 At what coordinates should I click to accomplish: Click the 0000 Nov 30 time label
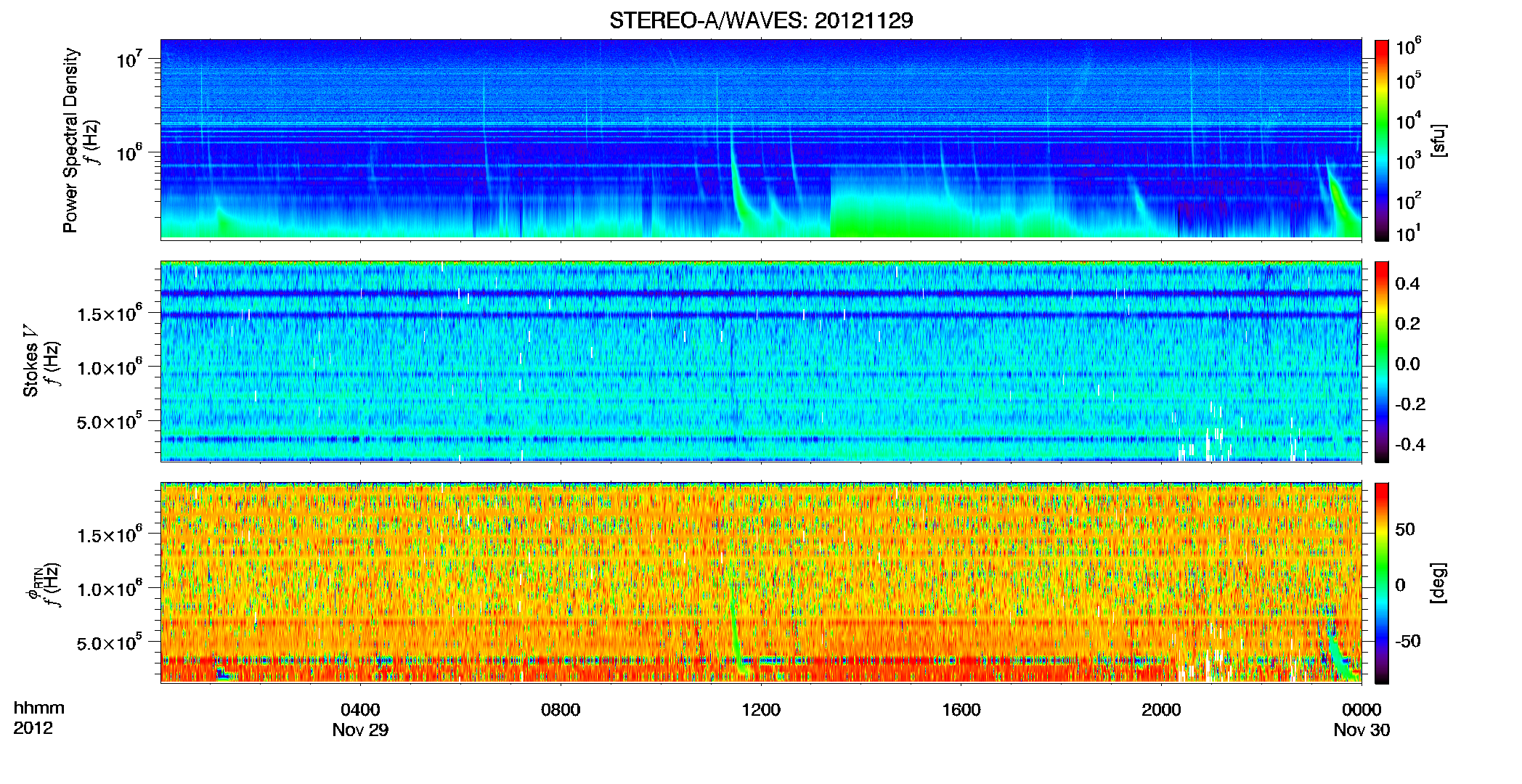1362,719
